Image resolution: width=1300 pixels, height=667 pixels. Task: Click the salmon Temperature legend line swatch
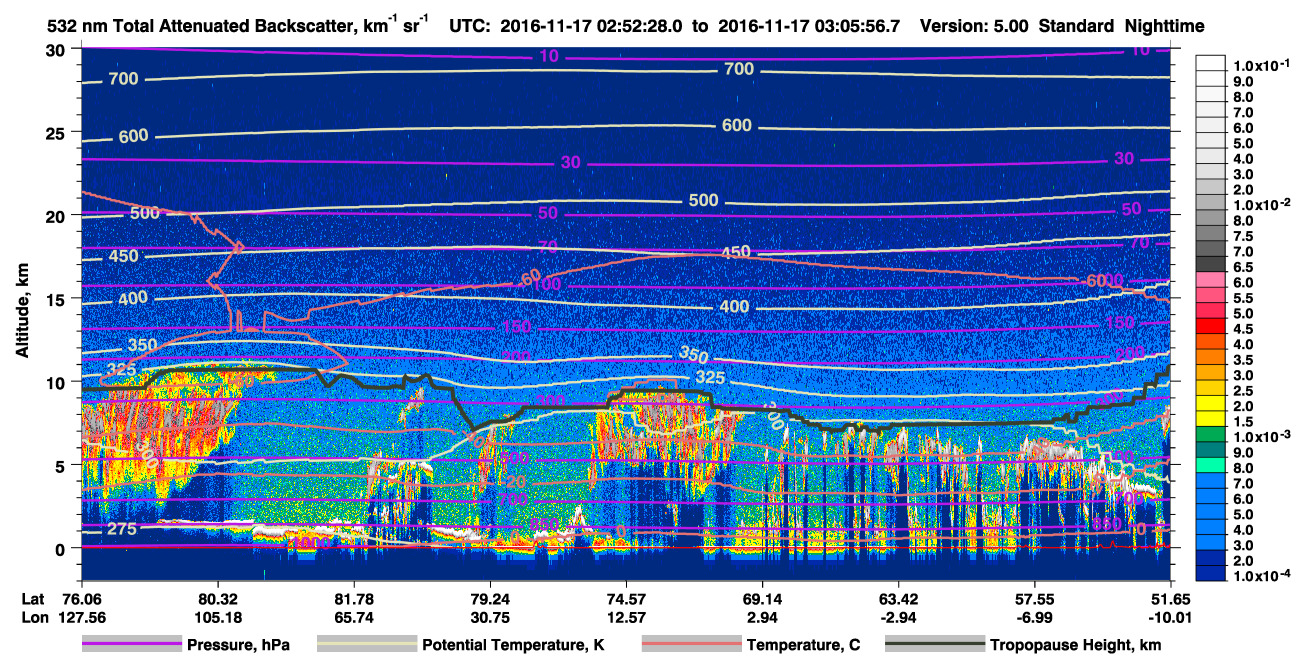pos(691,645)
